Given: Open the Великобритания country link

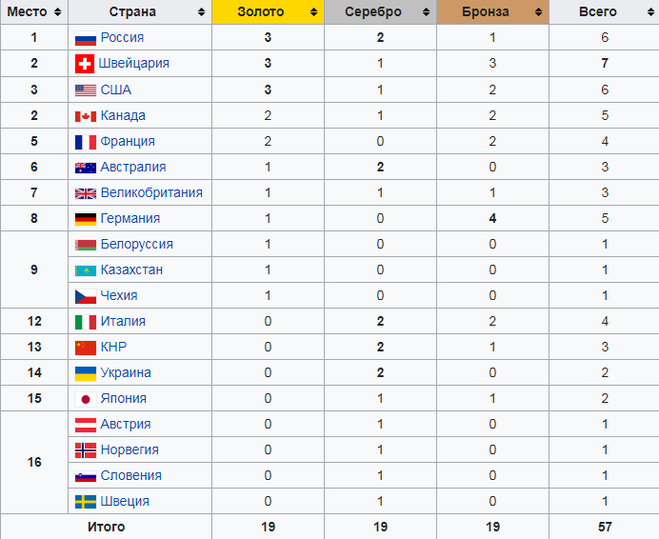Looking at the screenshot, I should point(151,193).
